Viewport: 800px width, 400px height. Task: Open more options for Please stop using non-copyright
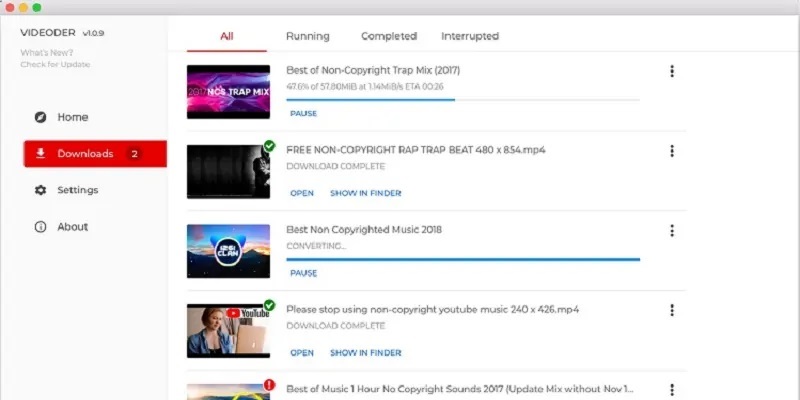point(672,310)
